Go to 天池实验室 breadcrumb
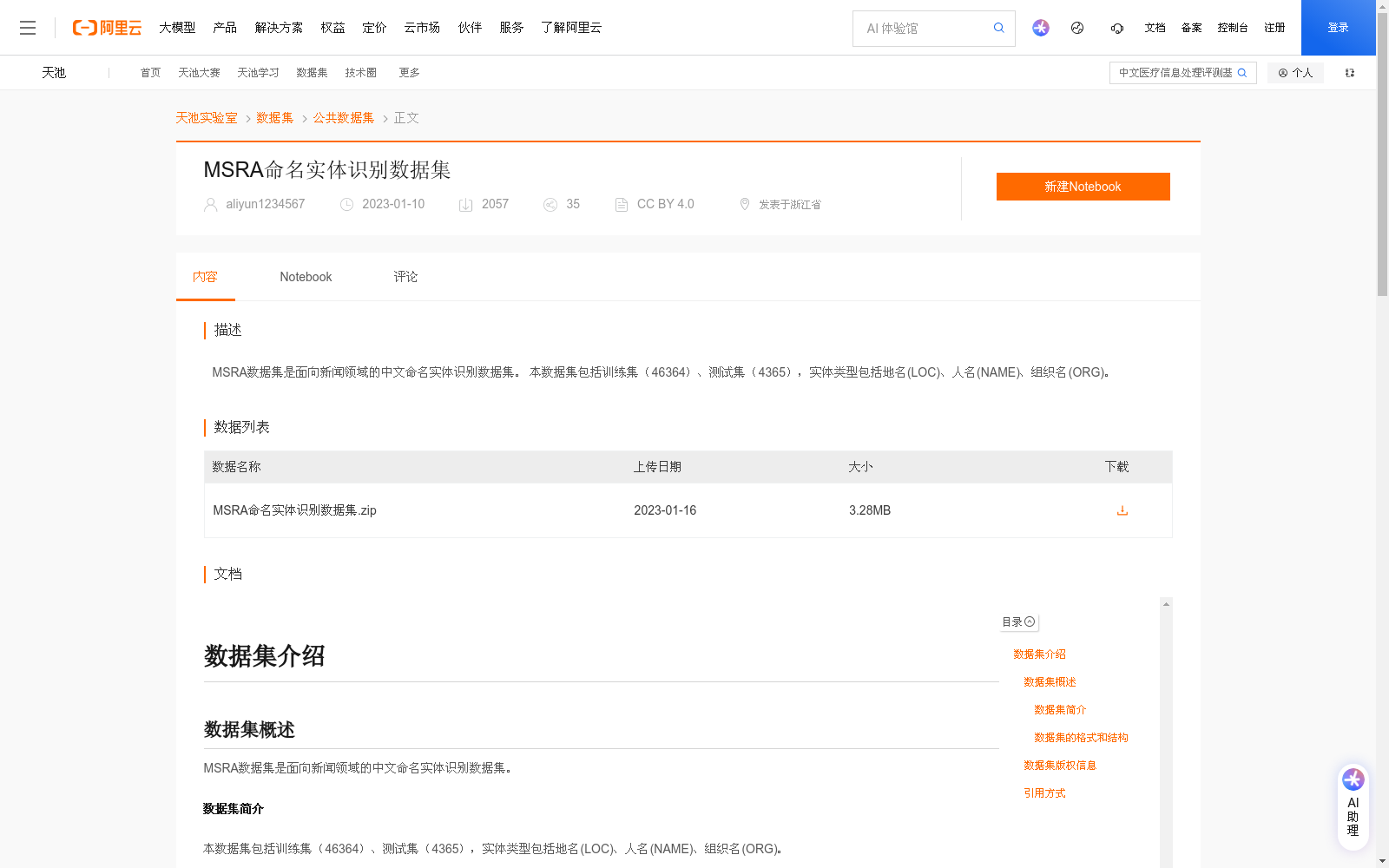The width and height of the screenshot is (1389, 868). click(207, 118)
